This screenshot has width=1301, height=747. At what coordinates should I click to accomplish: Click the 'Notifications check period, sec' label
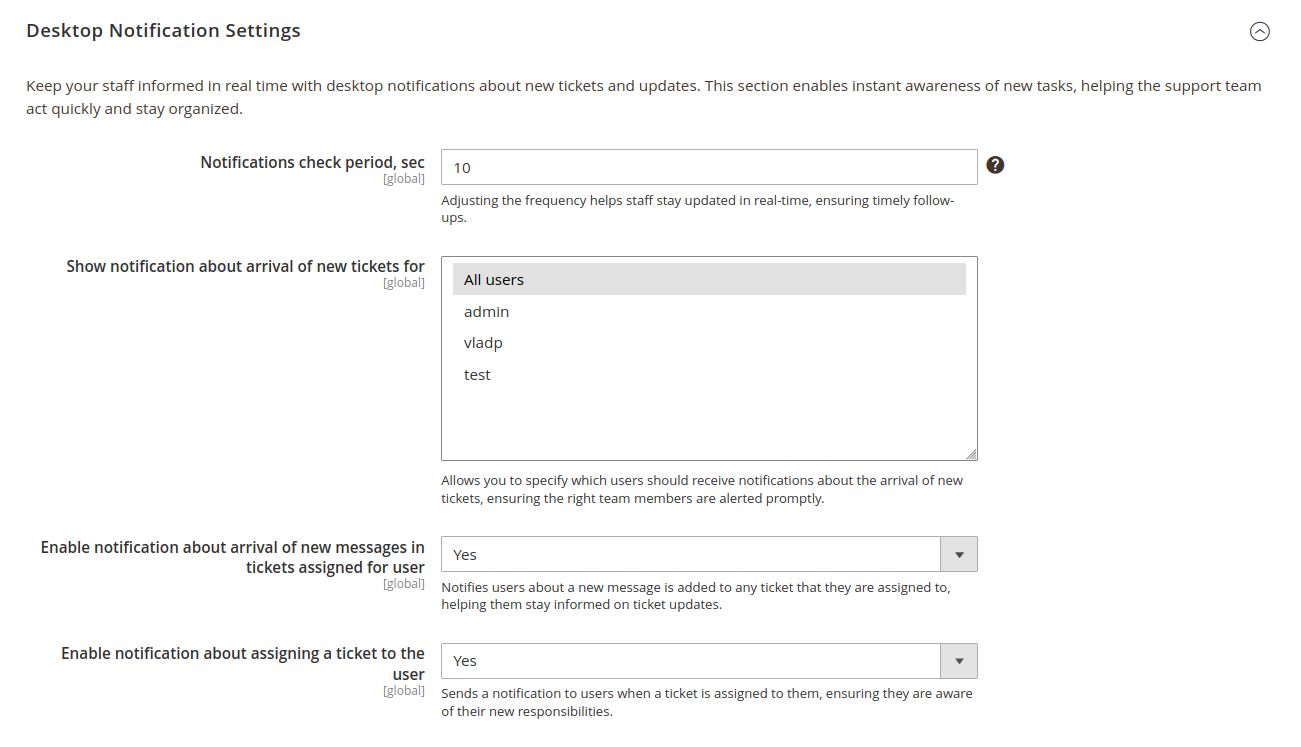[311, 161]
